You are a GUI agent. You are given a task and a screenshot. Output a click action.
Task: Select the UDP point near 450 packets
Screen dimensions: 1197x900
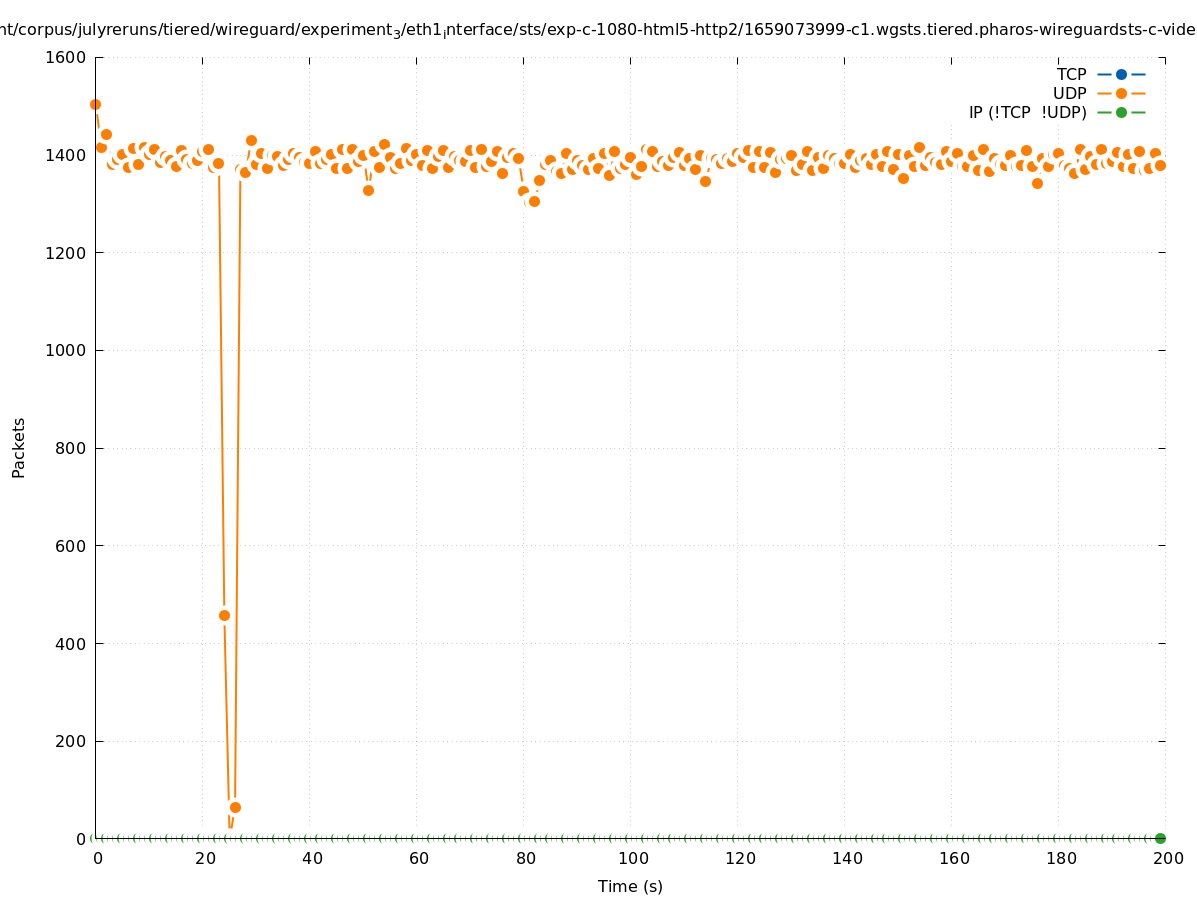pos(224,615)
